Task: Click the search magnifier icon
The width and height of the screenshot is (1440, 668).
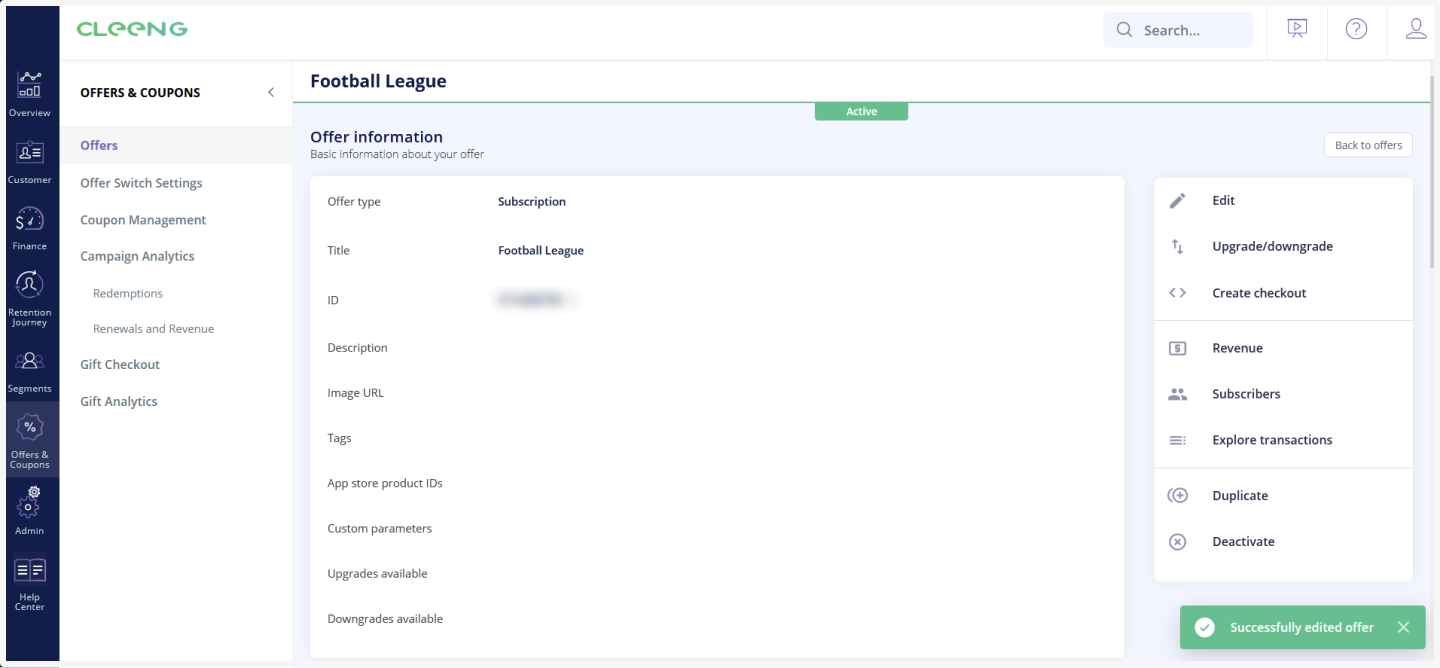Action: 1124,30
